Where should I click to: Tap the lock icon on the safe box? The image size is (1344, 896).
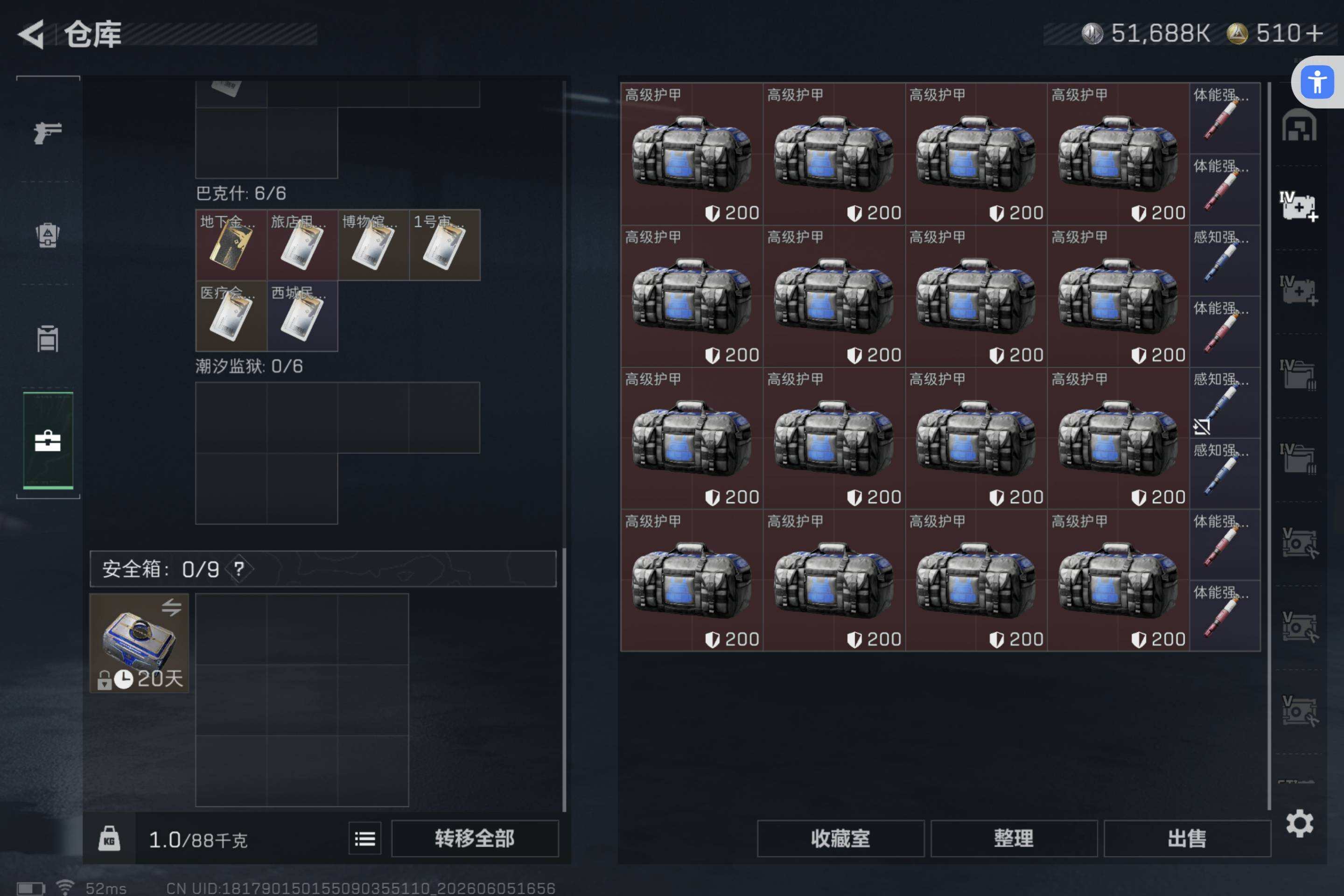pos(104,680)
